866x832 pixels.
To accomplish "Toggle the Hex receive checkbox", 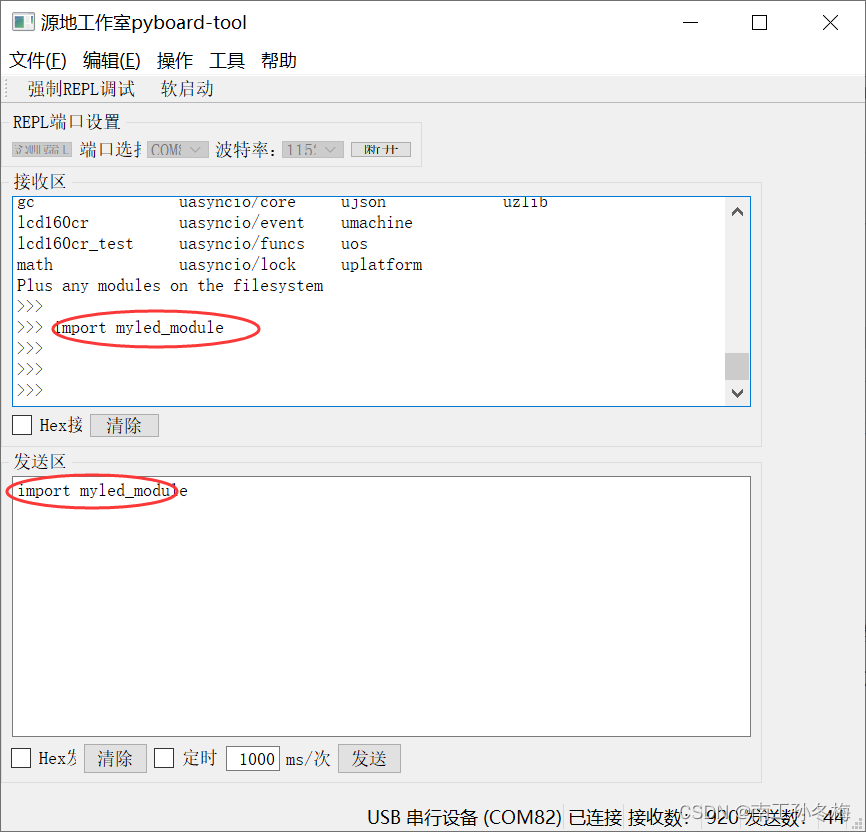I will (22, 425).
